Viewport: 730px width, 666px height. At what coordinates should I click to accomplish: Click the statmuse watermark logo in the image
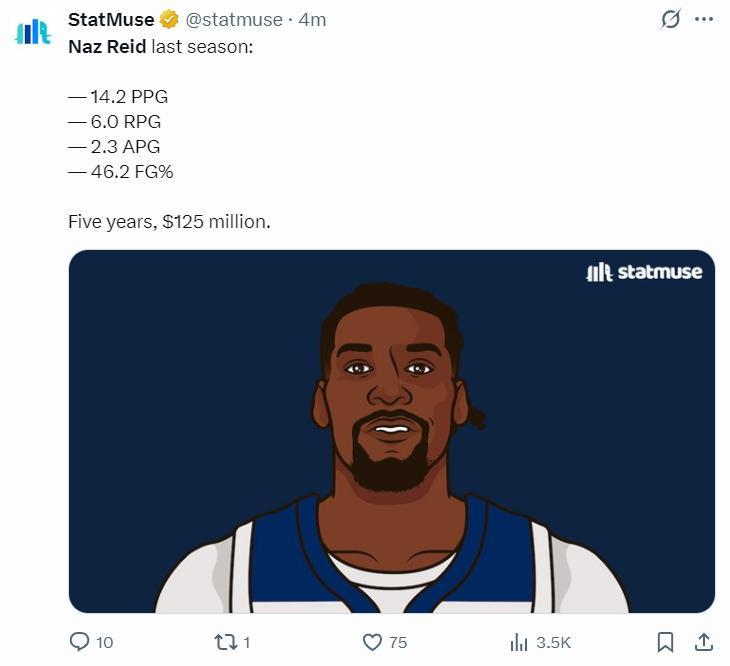coord(644,272)
